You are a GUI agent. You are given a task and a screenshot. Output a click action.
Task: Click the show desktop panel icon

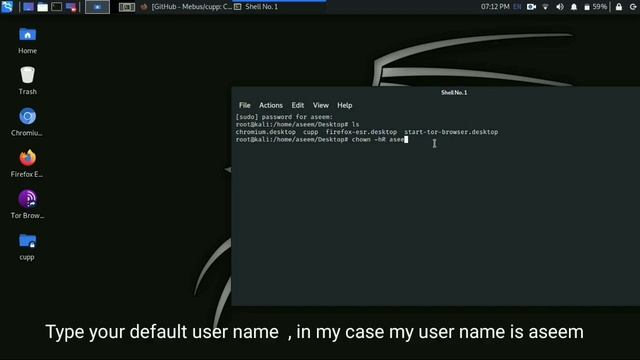(28, 7)
